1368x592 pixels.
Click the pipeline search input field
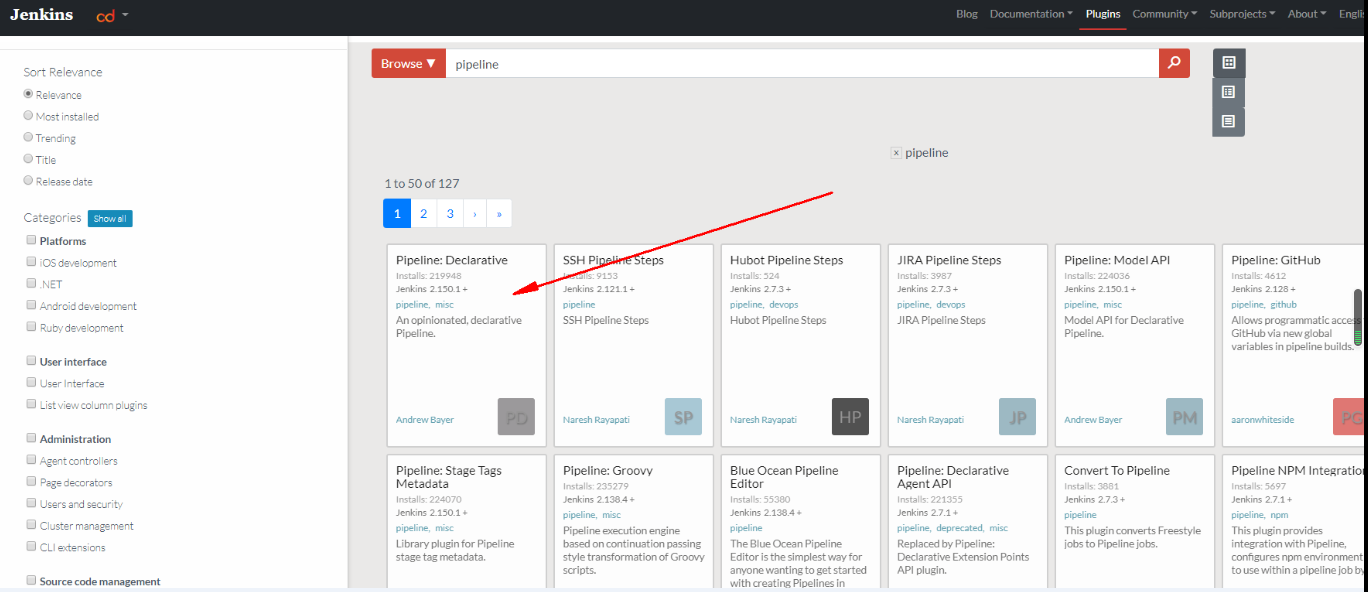[x=802, y=63]
